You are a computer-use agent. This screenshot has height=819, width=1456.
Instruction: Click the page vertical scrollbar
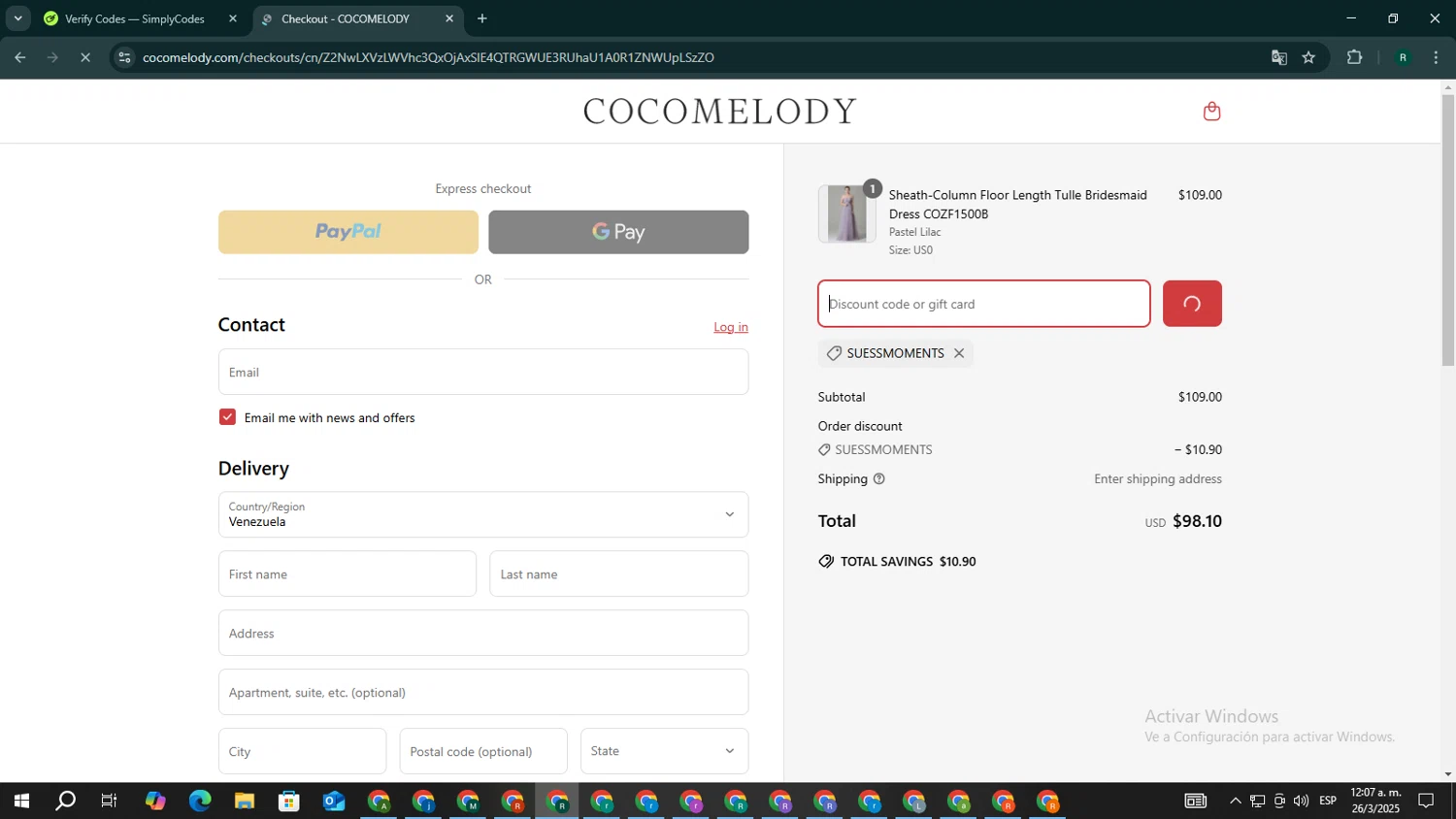coord(1448,230)
